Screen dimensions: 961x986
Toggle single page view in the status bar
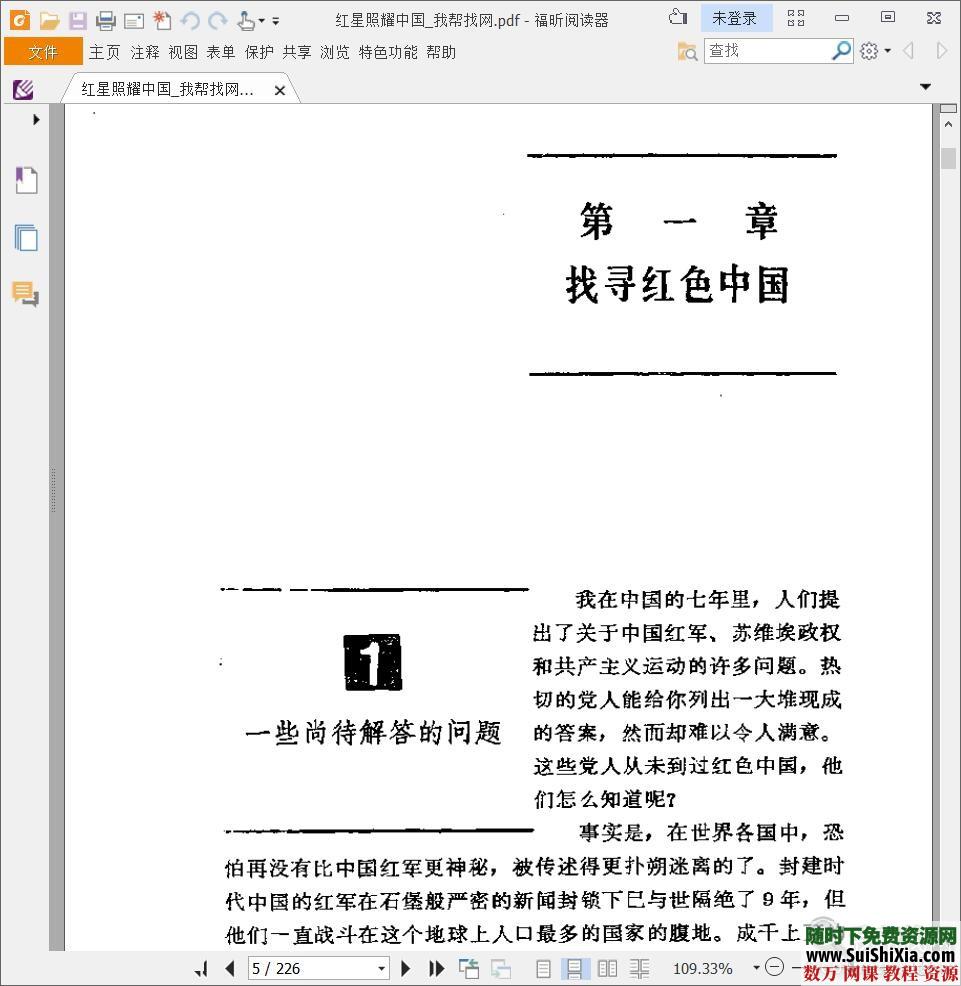pos(542,968)
